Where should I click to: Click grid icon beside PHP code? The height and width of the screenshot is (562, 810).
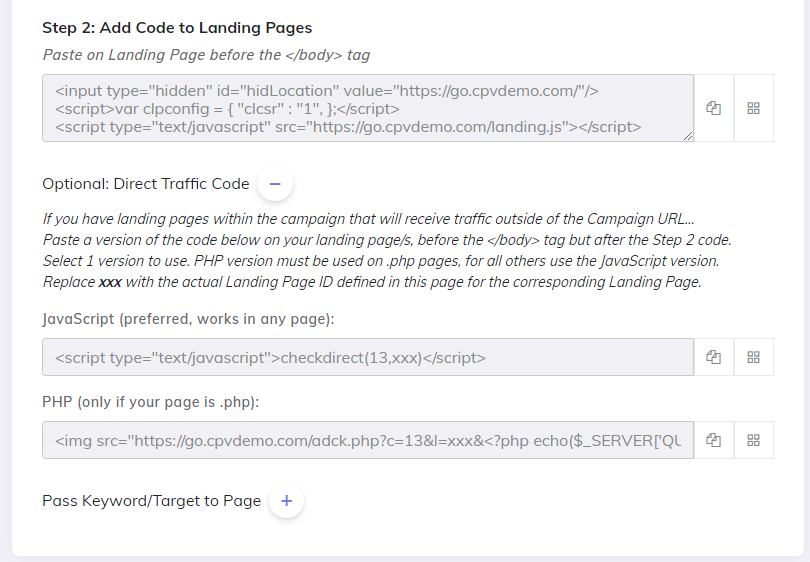(x=754, y=440)
